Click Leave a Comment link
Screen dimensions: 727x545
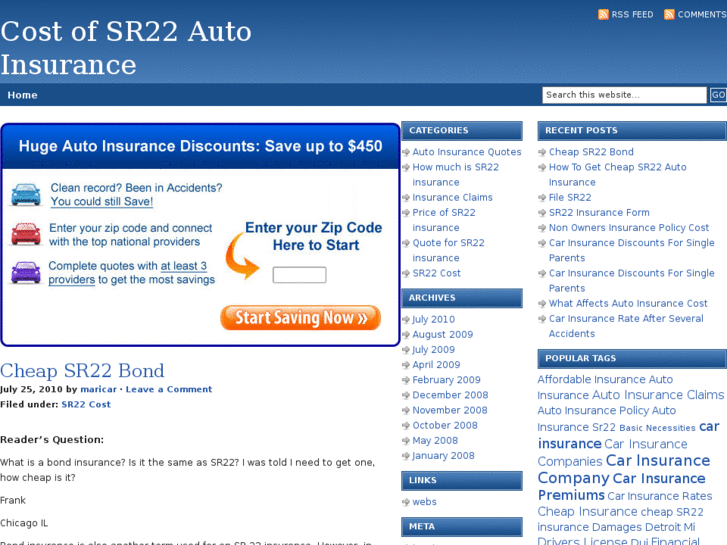[x=169, y=389]
